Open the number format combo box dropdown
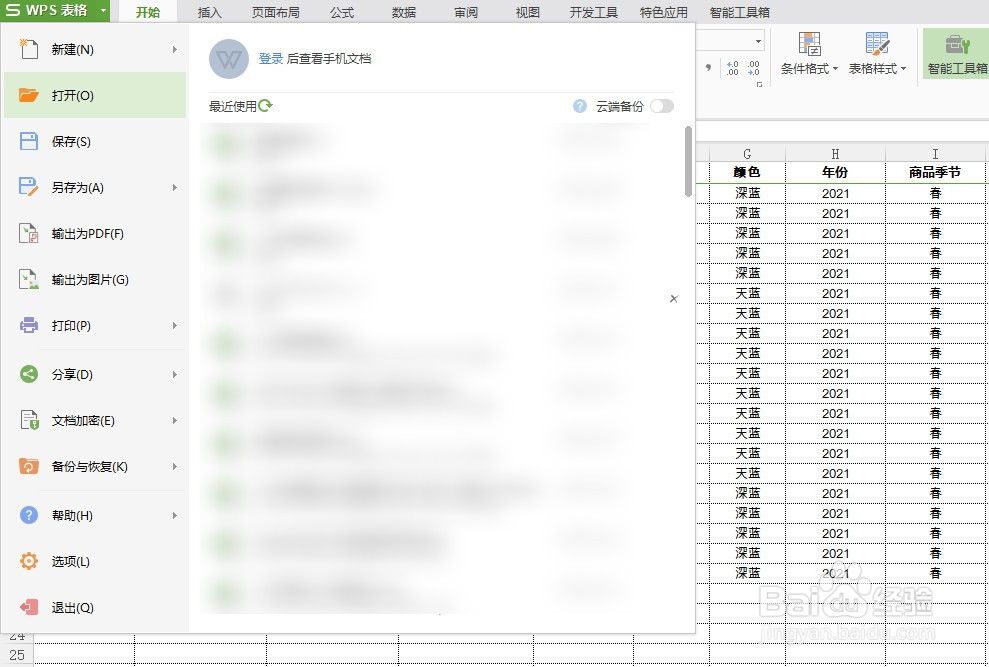989x667 pixels. pos(758,41)
